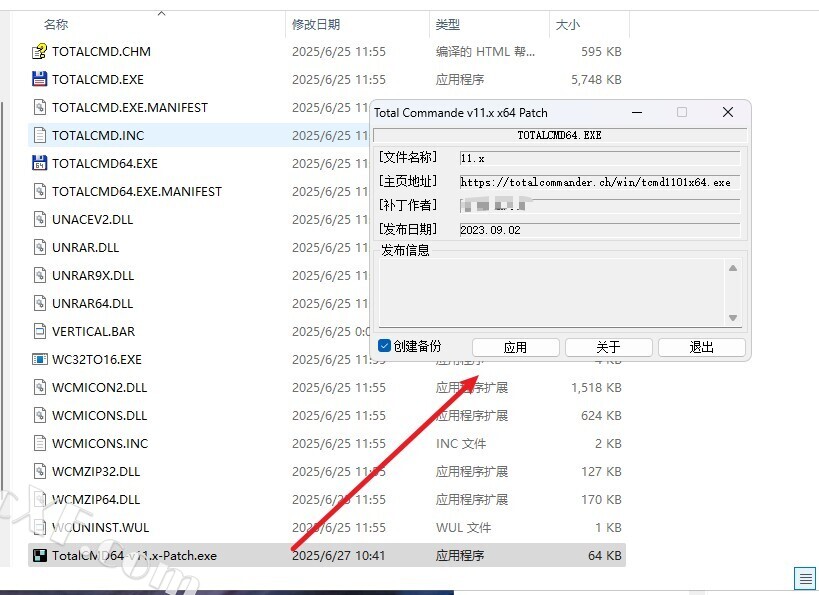
Task: Click the UNRAR64.DLL file icon
Action: [40, 304]
